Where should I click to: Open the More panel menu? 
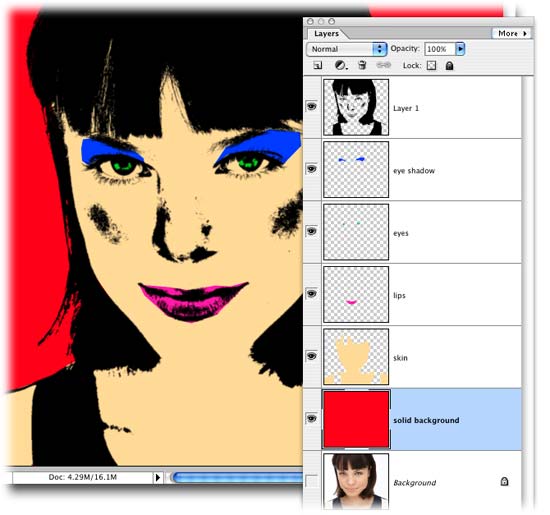(512, 33)
